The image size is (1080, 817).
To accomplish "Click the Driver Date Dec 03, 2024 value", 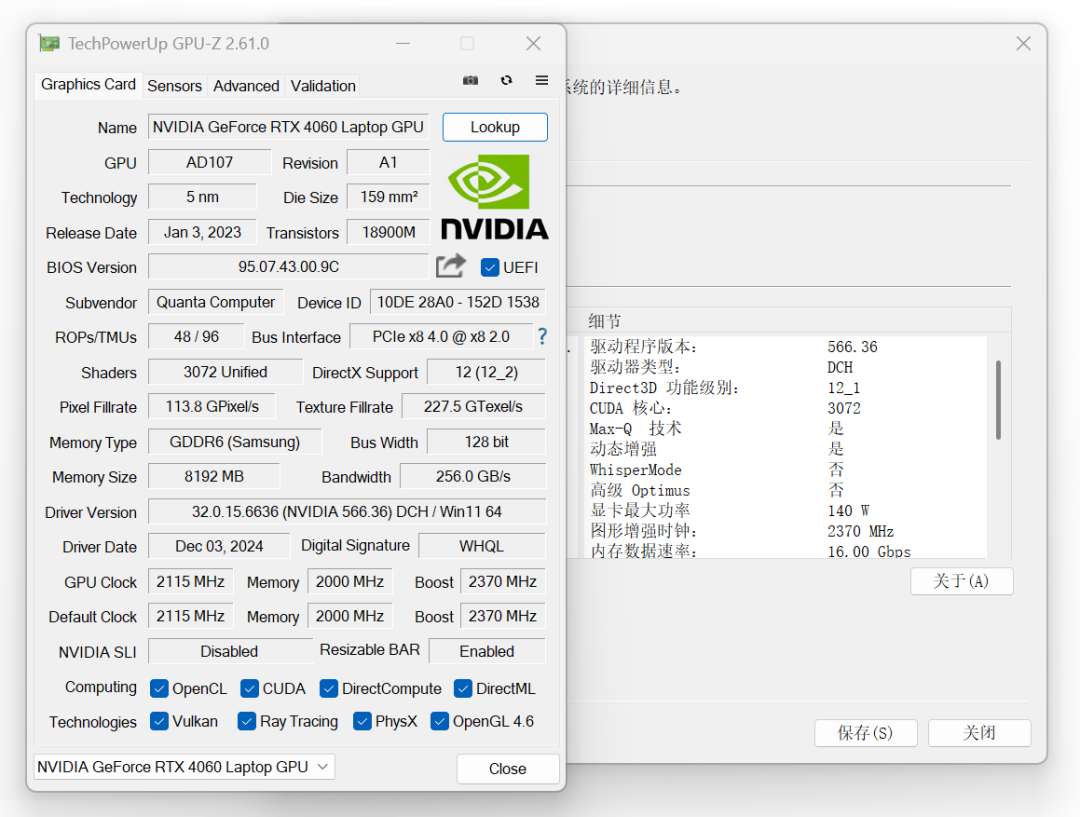I will click(219, 546).
